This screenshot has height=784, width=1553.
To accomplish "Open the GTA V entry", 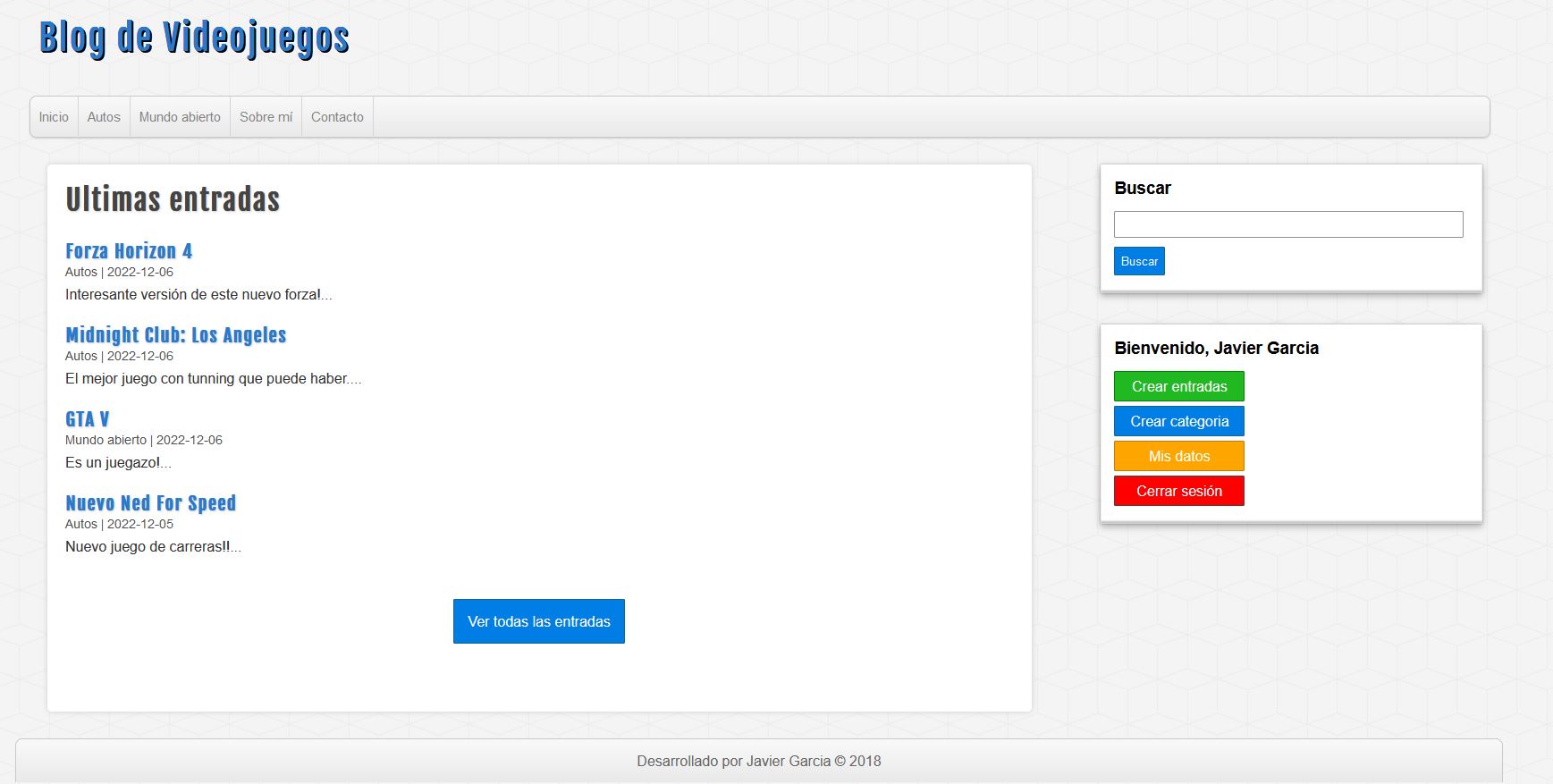I will [87, 419].
